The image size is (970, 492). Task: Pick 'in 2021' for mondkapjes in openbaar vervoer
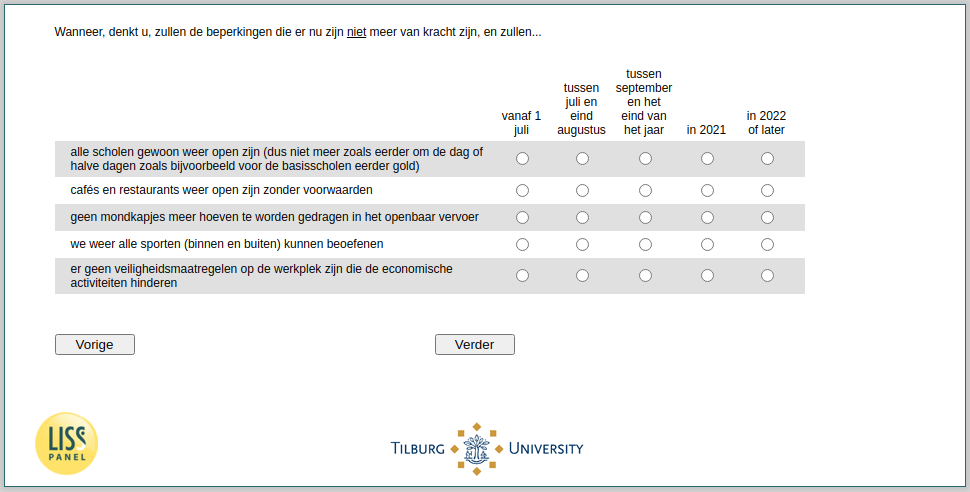tap(707, 218)
